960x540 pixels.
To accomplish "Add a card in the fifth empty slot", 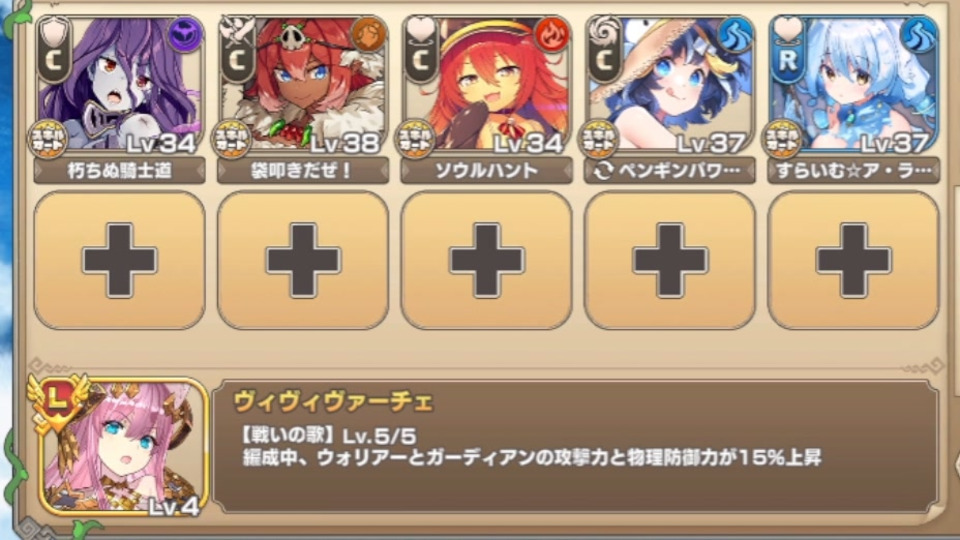I will (853, 260).
